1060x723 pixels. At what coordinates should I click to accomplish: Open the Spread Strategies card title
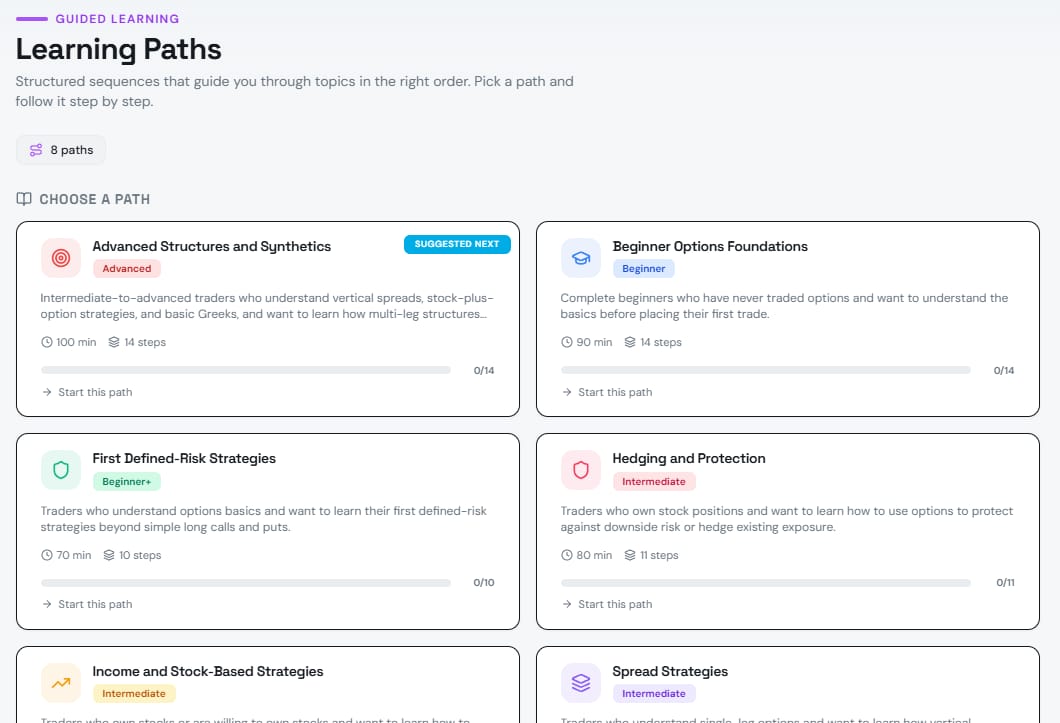(670, 671)
